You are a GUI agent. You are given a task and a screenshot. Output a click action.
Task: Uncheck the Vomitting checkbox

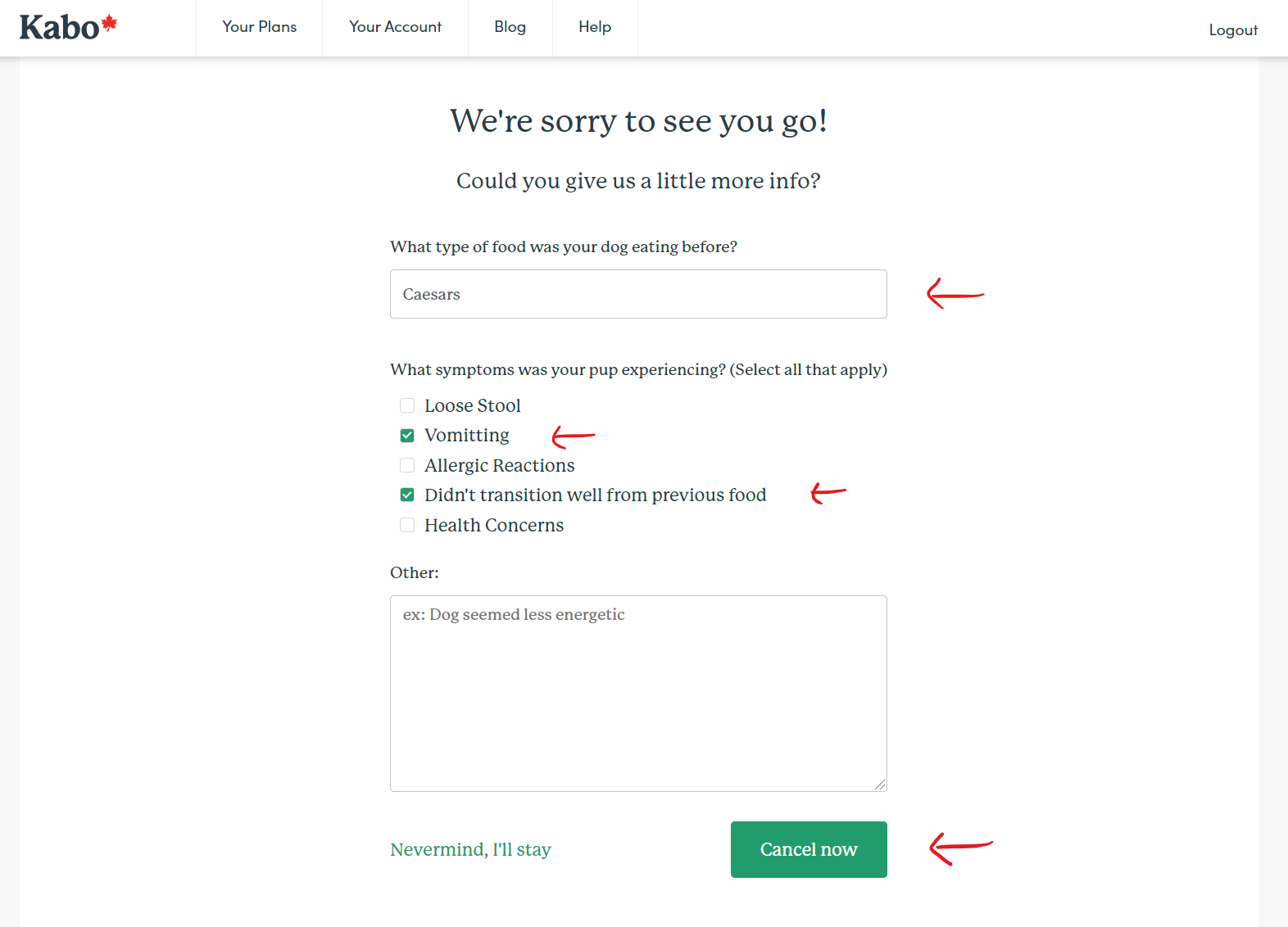pyautogui.click(x=407, y=436)
